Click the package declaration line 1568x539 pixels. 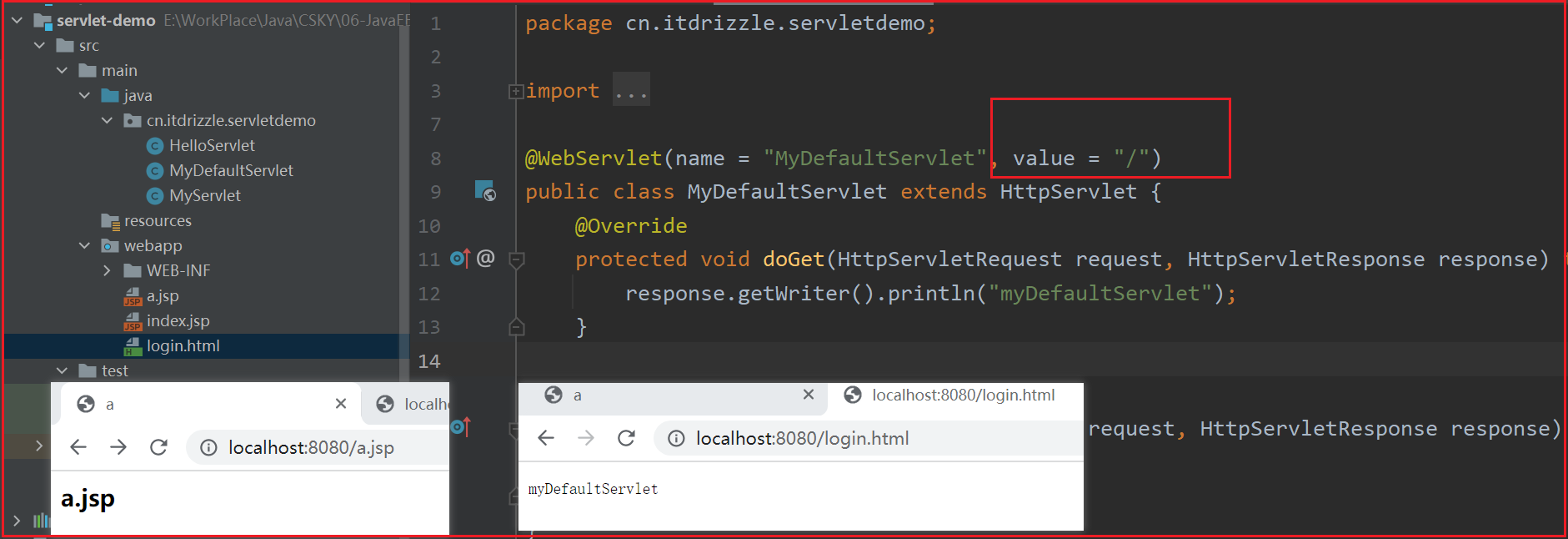coord(731,23)
